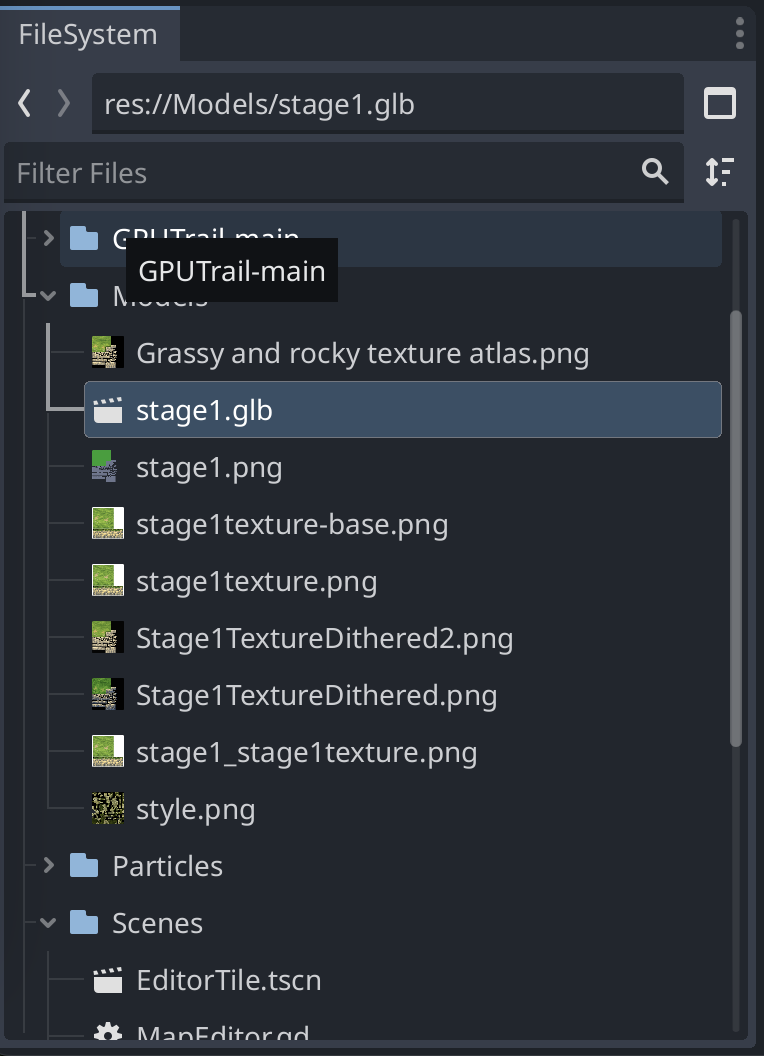The height and width of the screenshot is (1056, 764).
Task: Select stage1texture-base.png in the tree
Action: [291, 524]
